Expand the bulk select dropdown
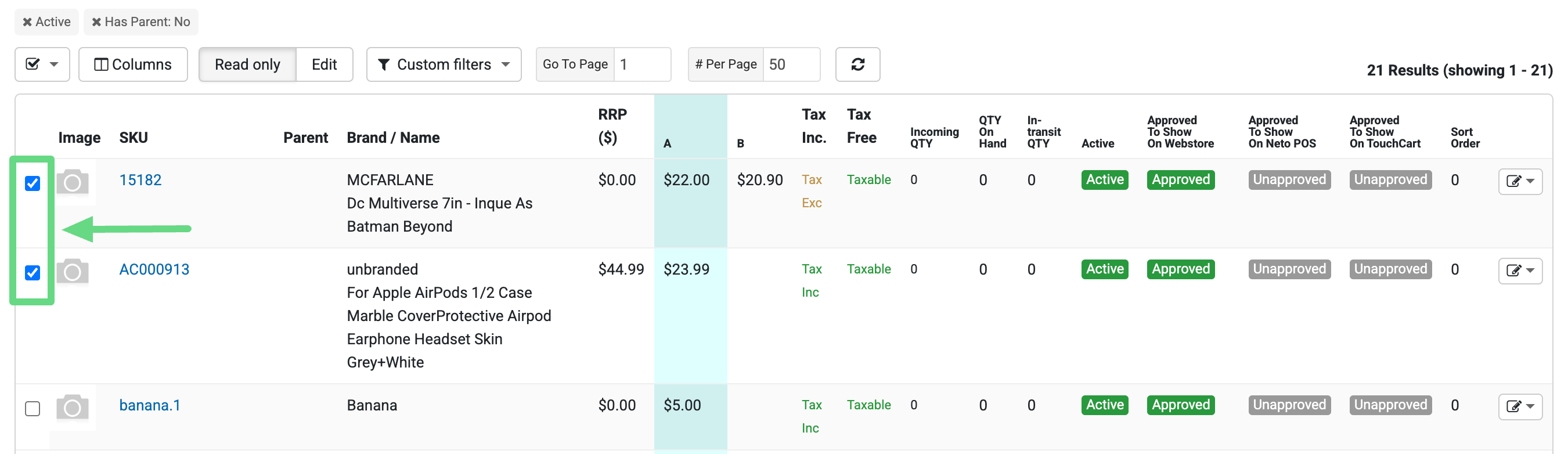1568x454 pixels. (x=42, y=64)
